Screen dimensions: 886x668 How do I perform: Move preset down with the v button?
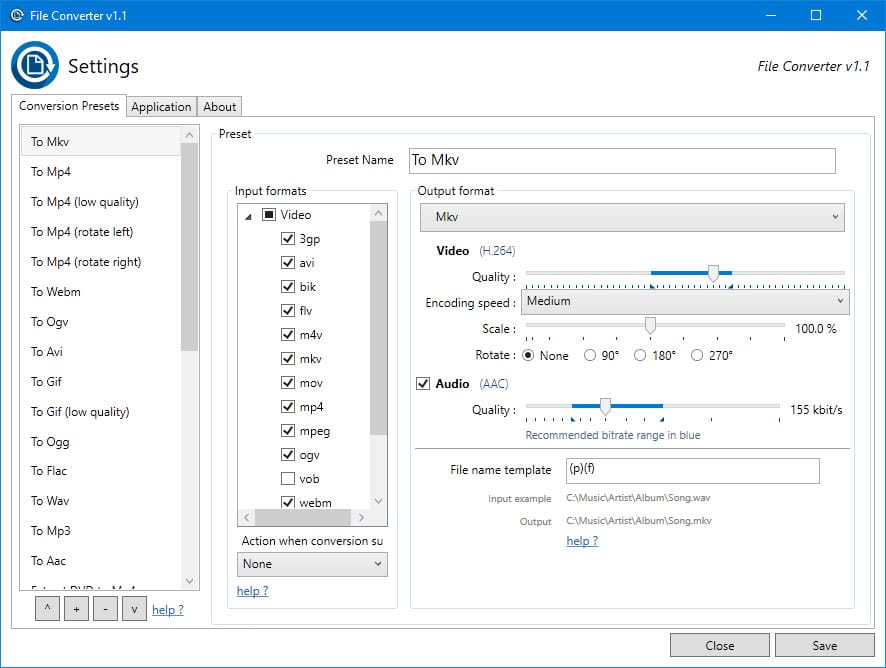(x=134, y=609)
